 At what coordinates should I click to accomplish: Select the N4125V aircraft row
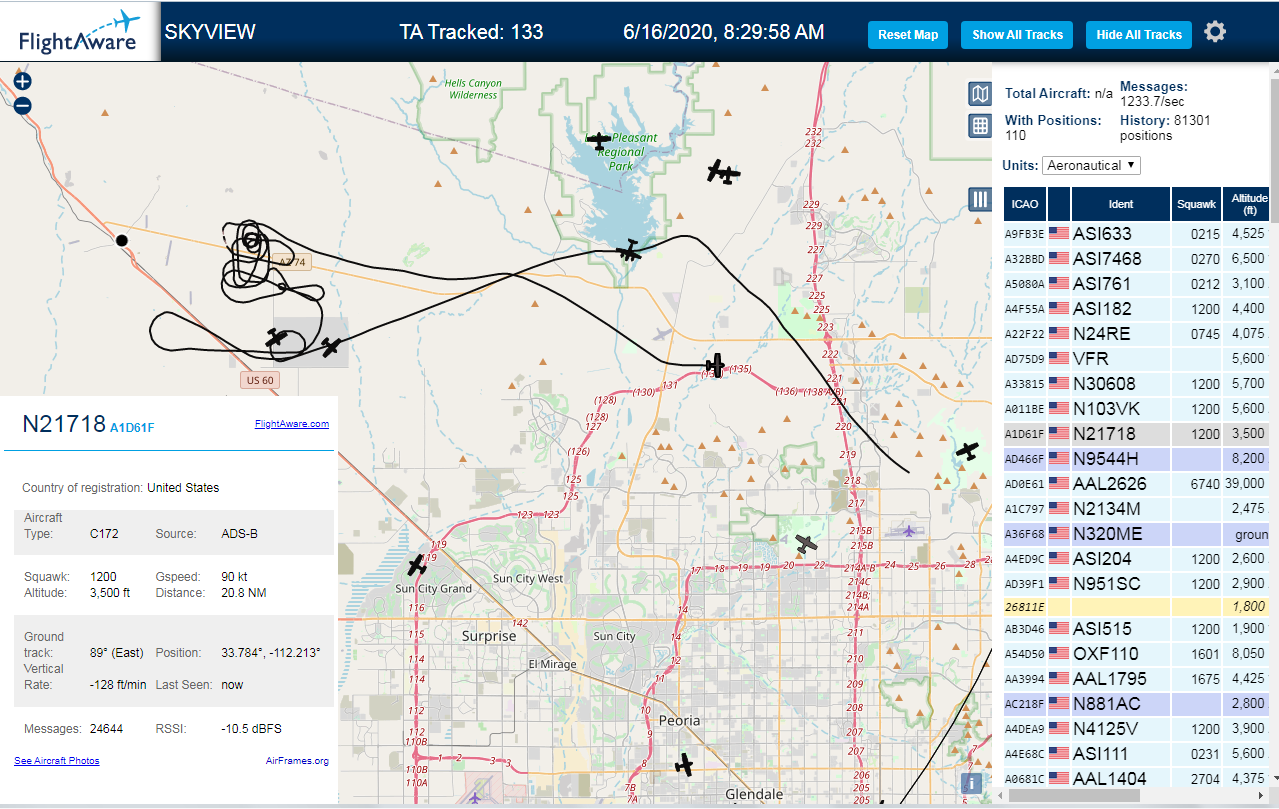[1137, 729]
